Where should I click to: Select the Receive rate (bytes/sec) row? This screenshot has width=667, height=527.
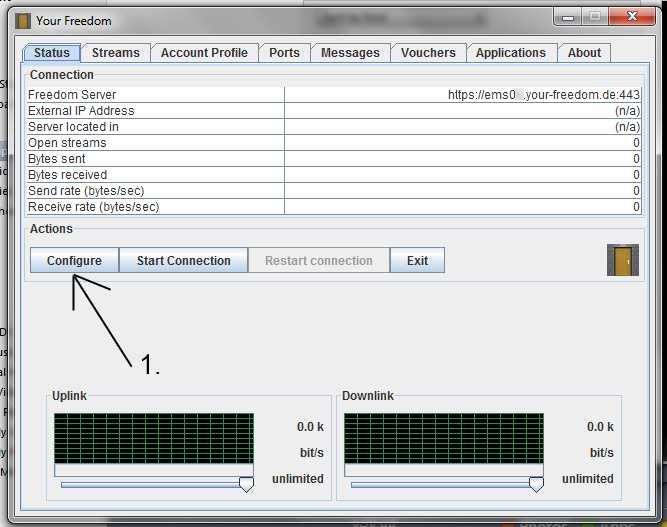pos(334,207)
